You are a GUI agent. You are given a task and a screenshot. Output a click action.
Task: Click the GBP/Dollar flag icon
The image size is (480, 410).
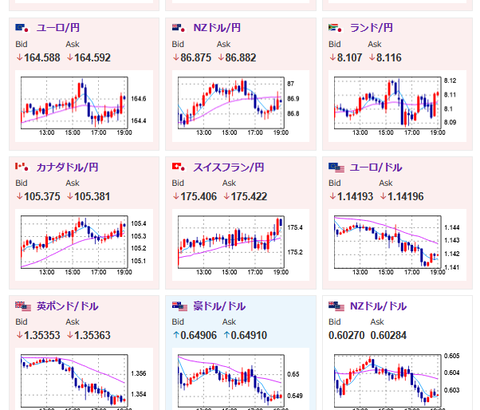(x=23, y=306)
